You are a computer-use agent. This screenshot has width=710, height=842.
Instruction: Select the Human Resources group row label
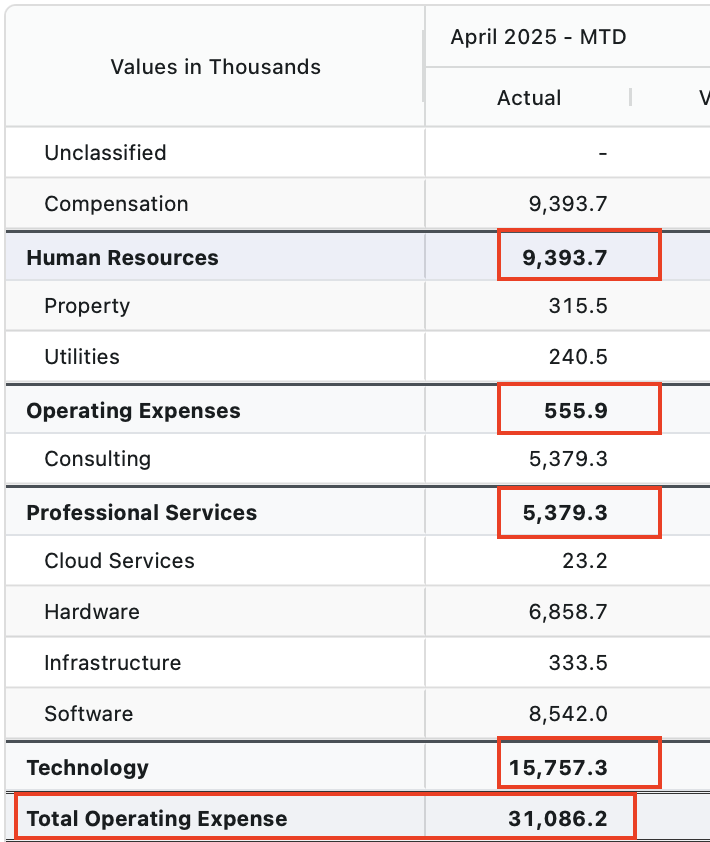pos(122,258)
